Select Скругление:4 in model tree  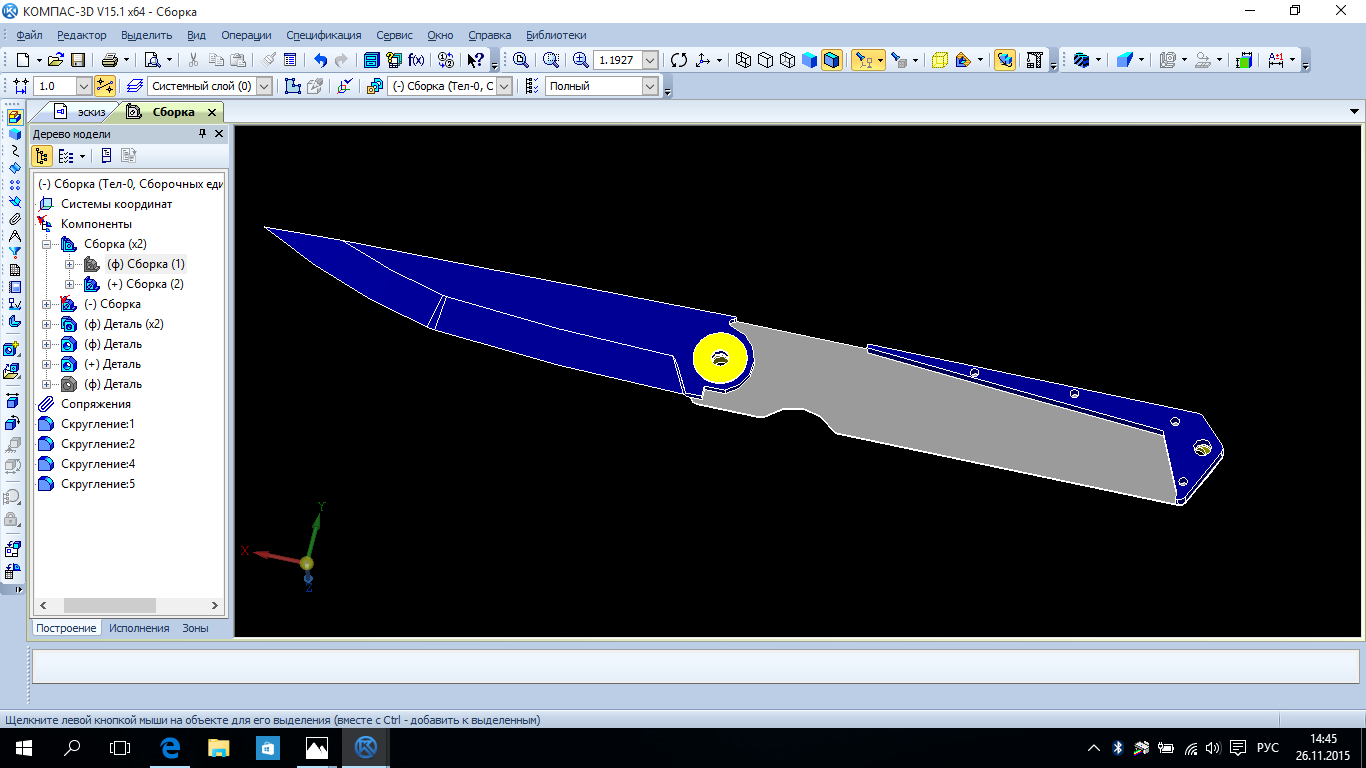(x=97, y=464)
